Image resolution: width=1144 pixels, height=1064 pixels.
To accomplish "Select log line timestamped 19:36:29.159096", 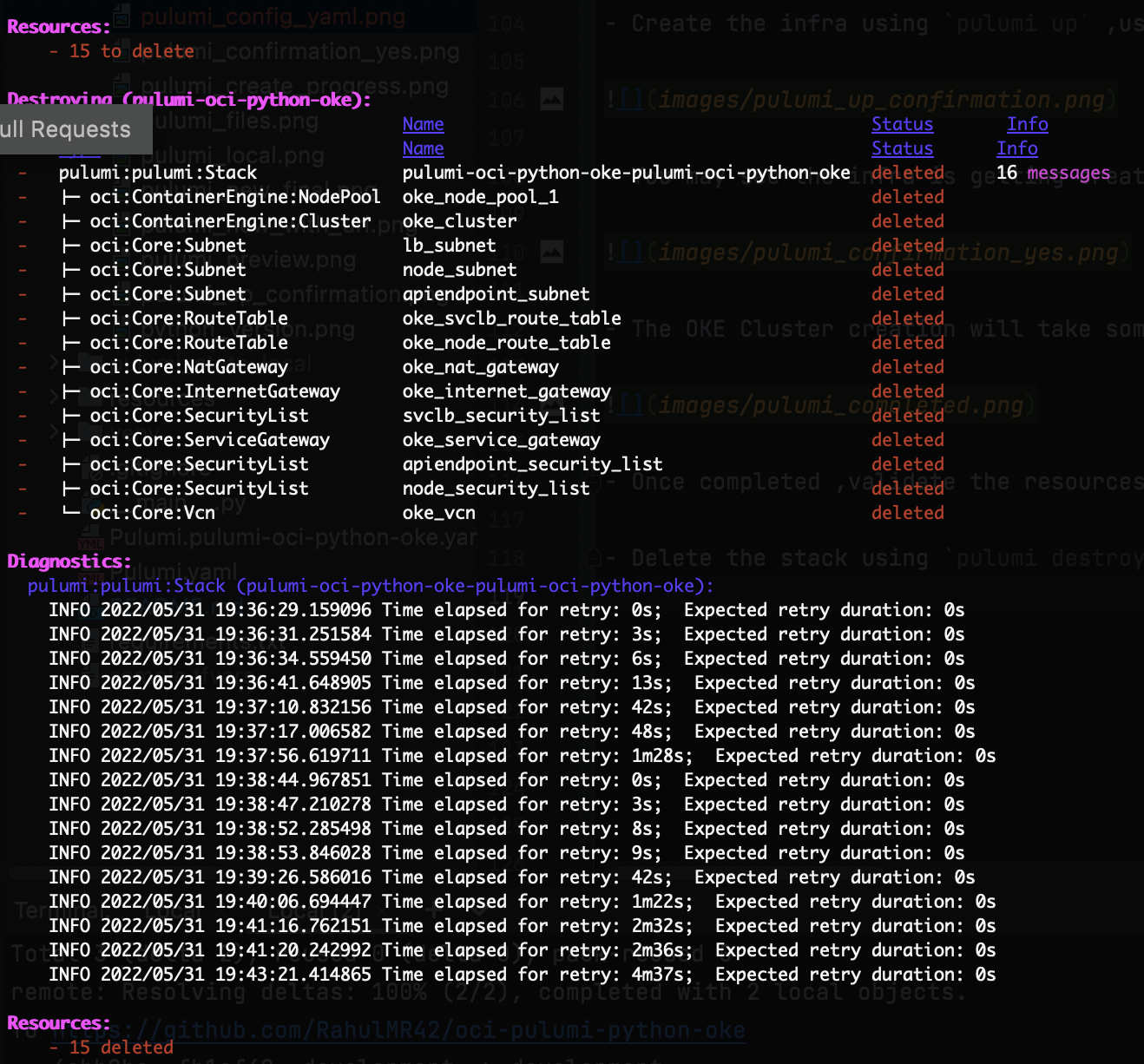I will [x=507, y=610].
